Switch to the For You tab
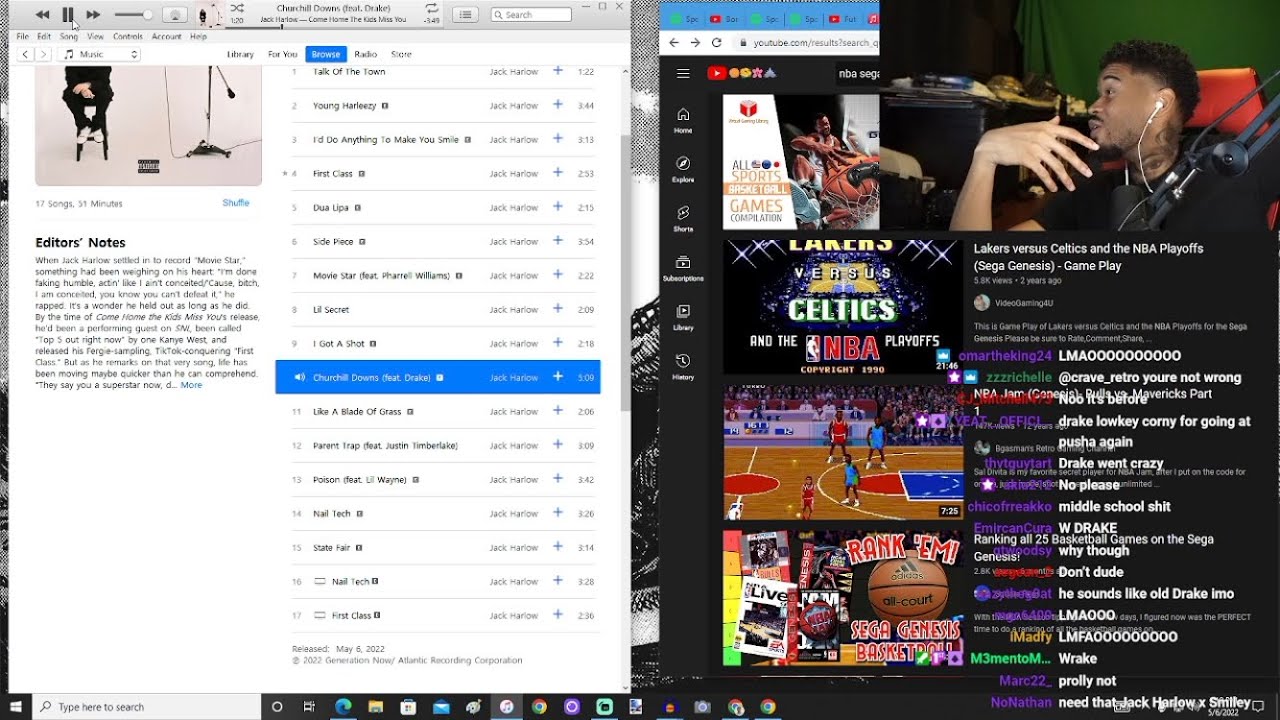This screenshot has width=1280, height=720. tap(283, 54)
